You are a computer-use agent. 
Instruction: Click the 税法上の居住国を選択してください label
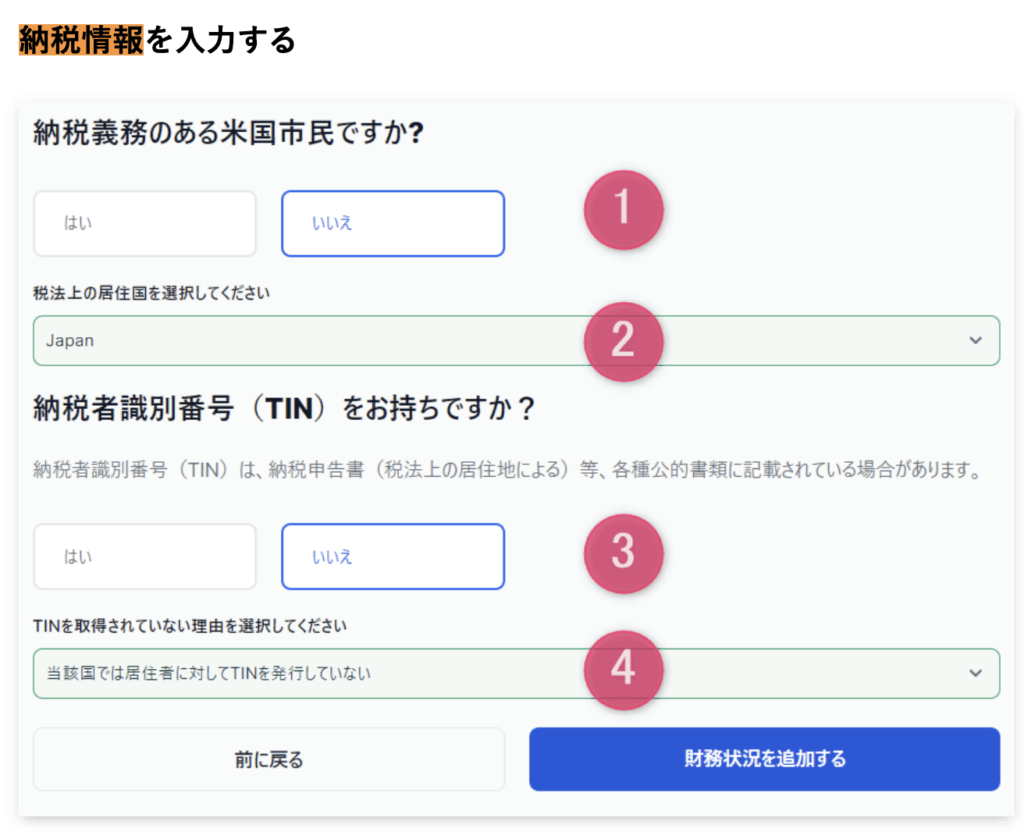tap(152, 293)
